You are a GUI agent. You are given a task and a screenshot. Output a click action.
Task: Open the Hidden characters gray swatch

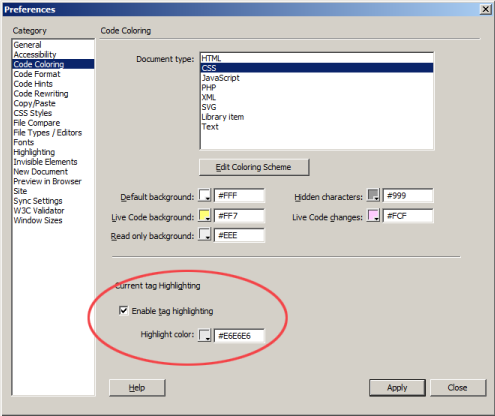(x=373, y=195)
